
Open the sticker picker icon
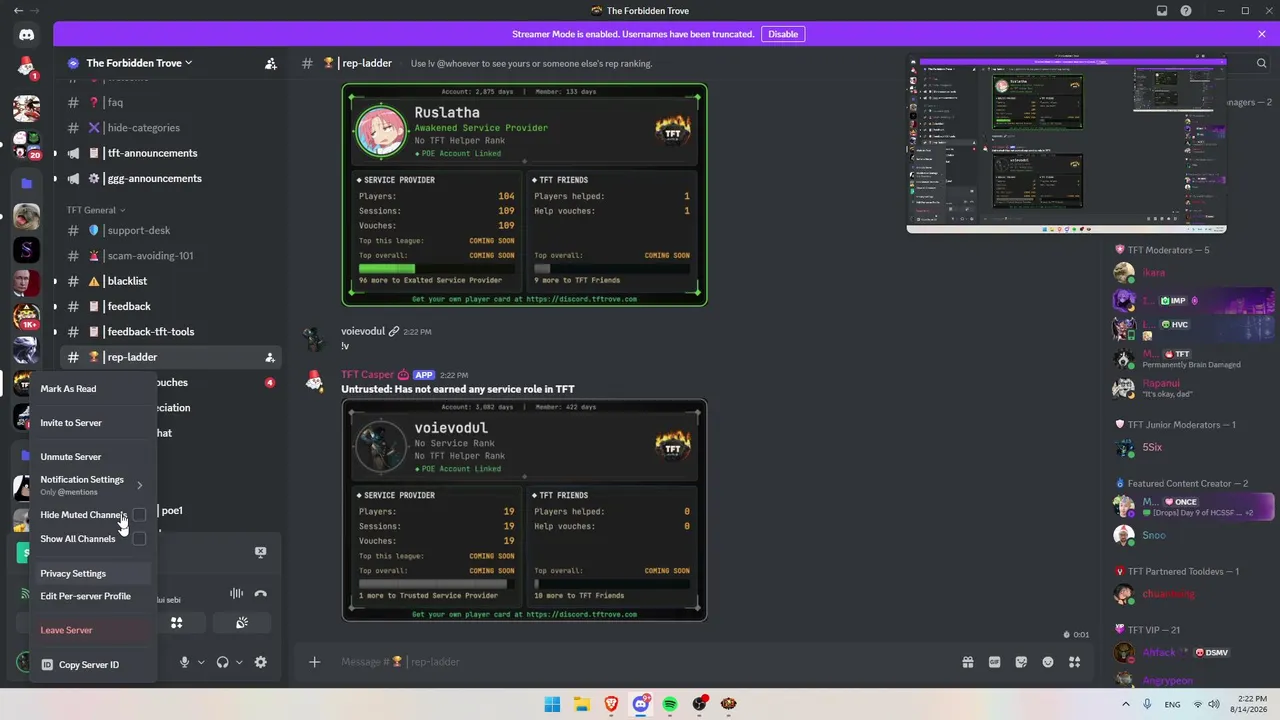[1021, 662]
